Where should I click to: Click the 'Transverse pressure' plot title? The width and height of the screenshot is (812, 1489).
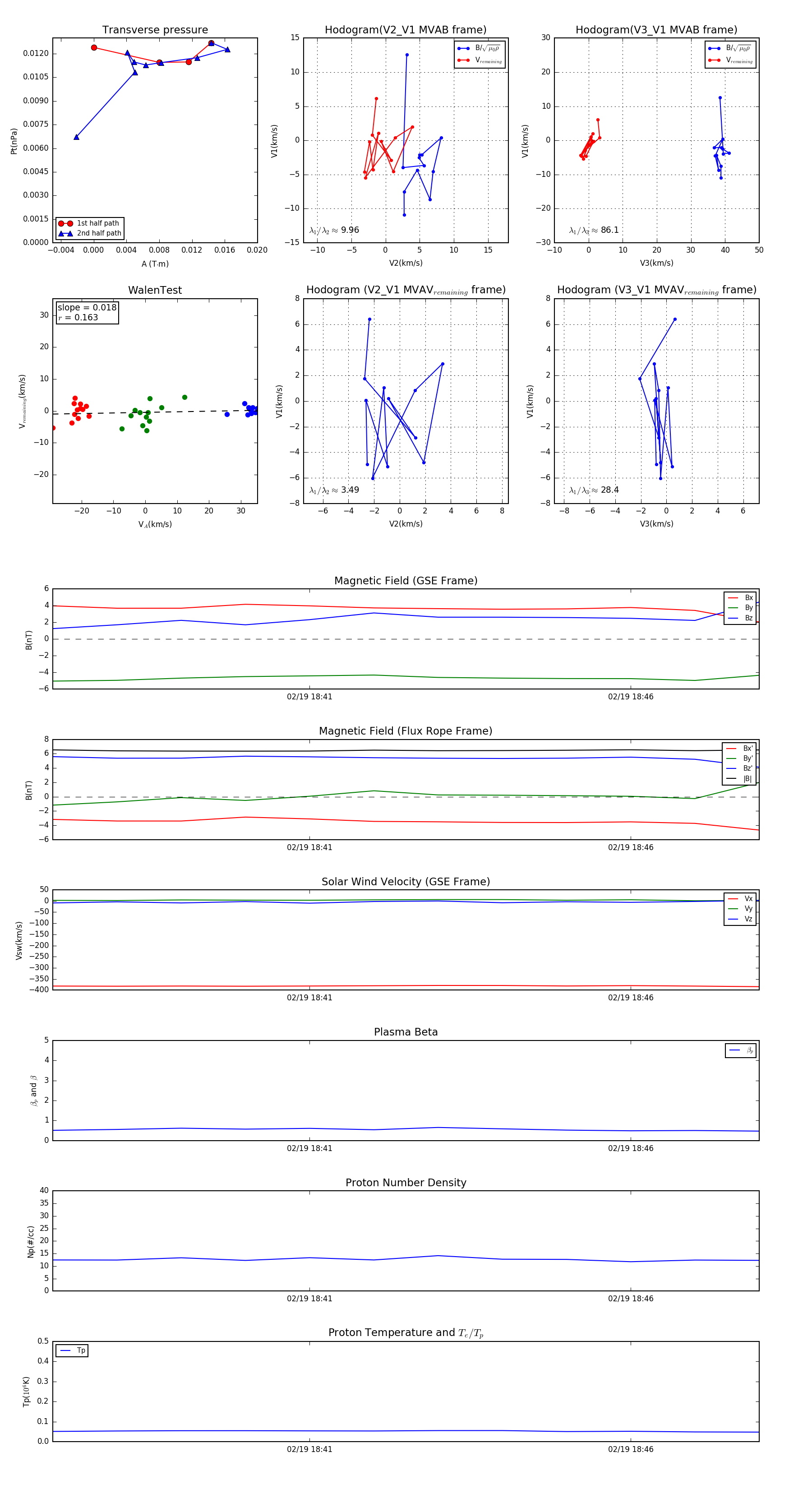(155, 30)
